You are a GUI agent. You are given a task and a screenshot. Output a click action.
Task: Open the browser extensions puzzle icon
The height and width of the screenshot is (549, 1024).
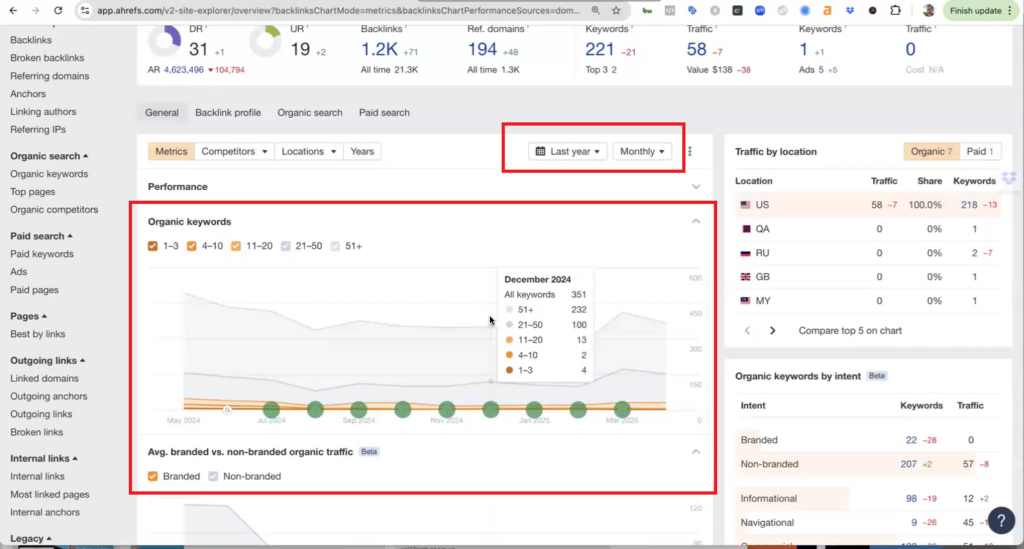tap(895, 10)
